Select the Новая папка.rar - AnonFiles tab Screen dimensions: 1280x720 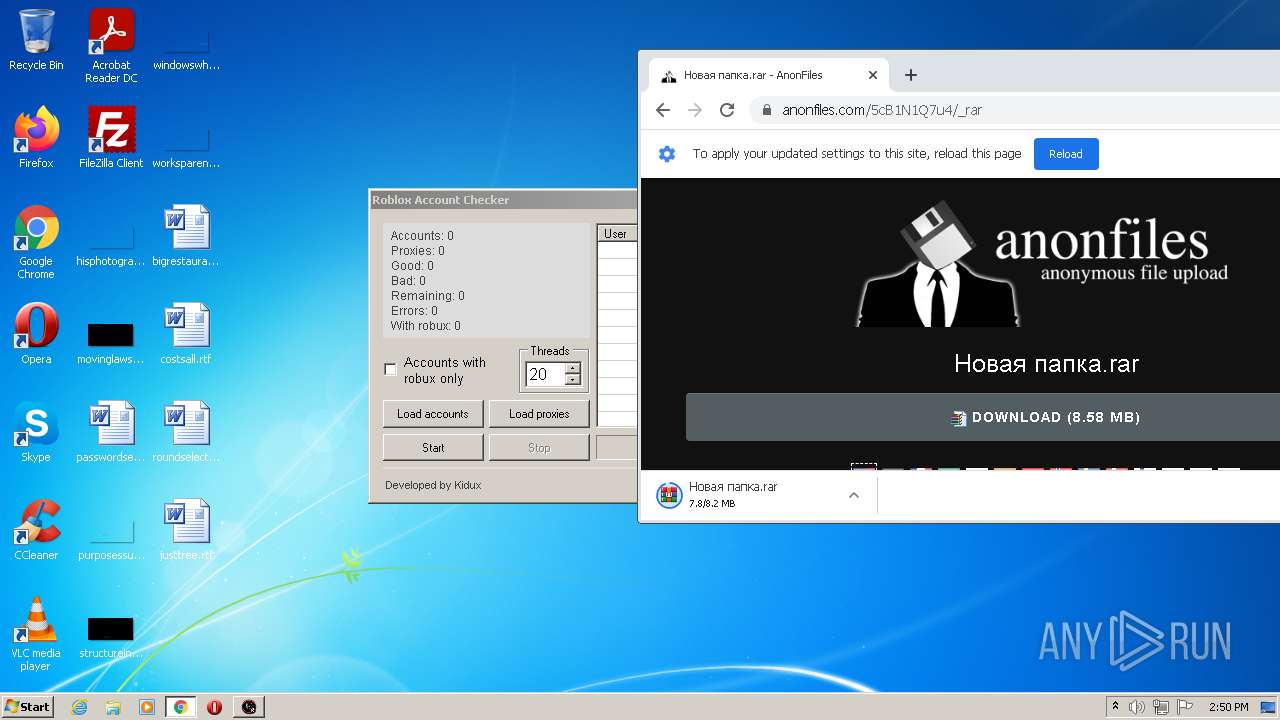770,75
